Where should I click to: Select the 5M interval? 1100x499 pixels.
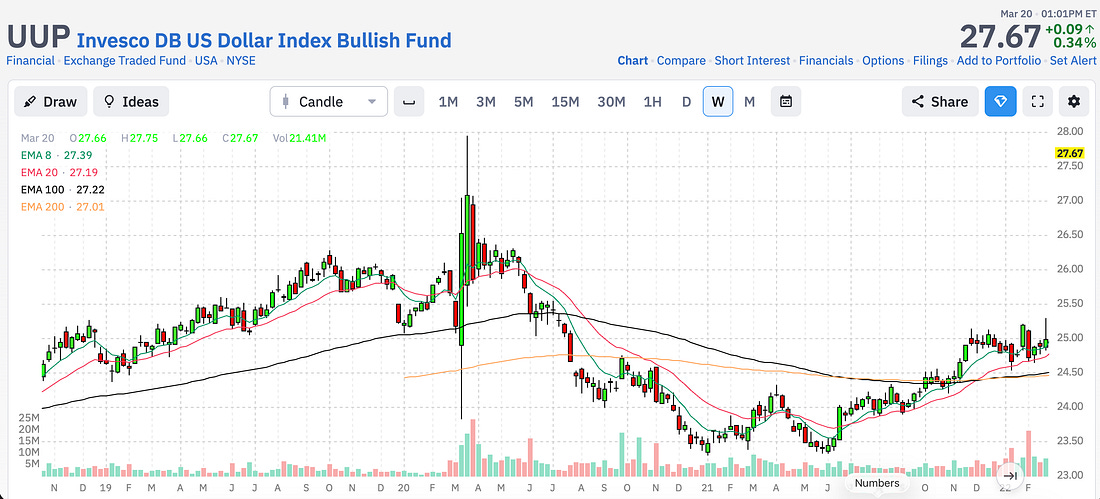pos(523,102)
